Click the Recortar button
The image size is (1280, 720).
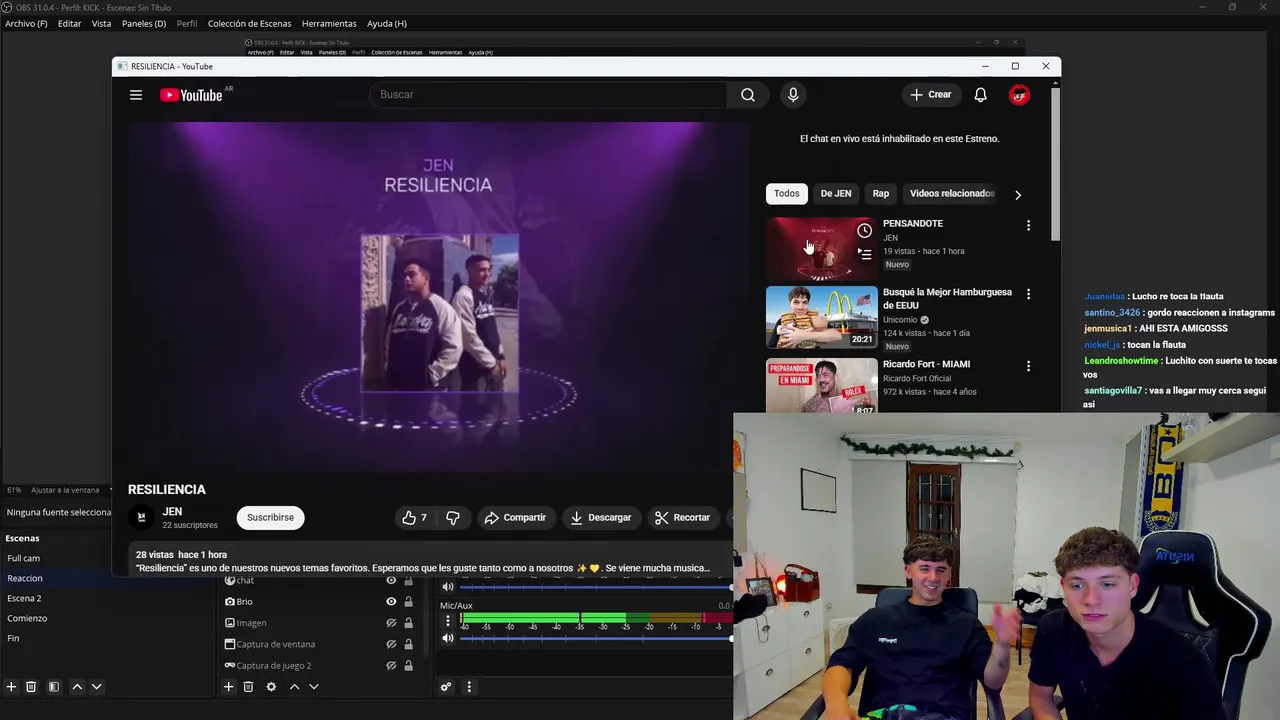pos(682,518)
